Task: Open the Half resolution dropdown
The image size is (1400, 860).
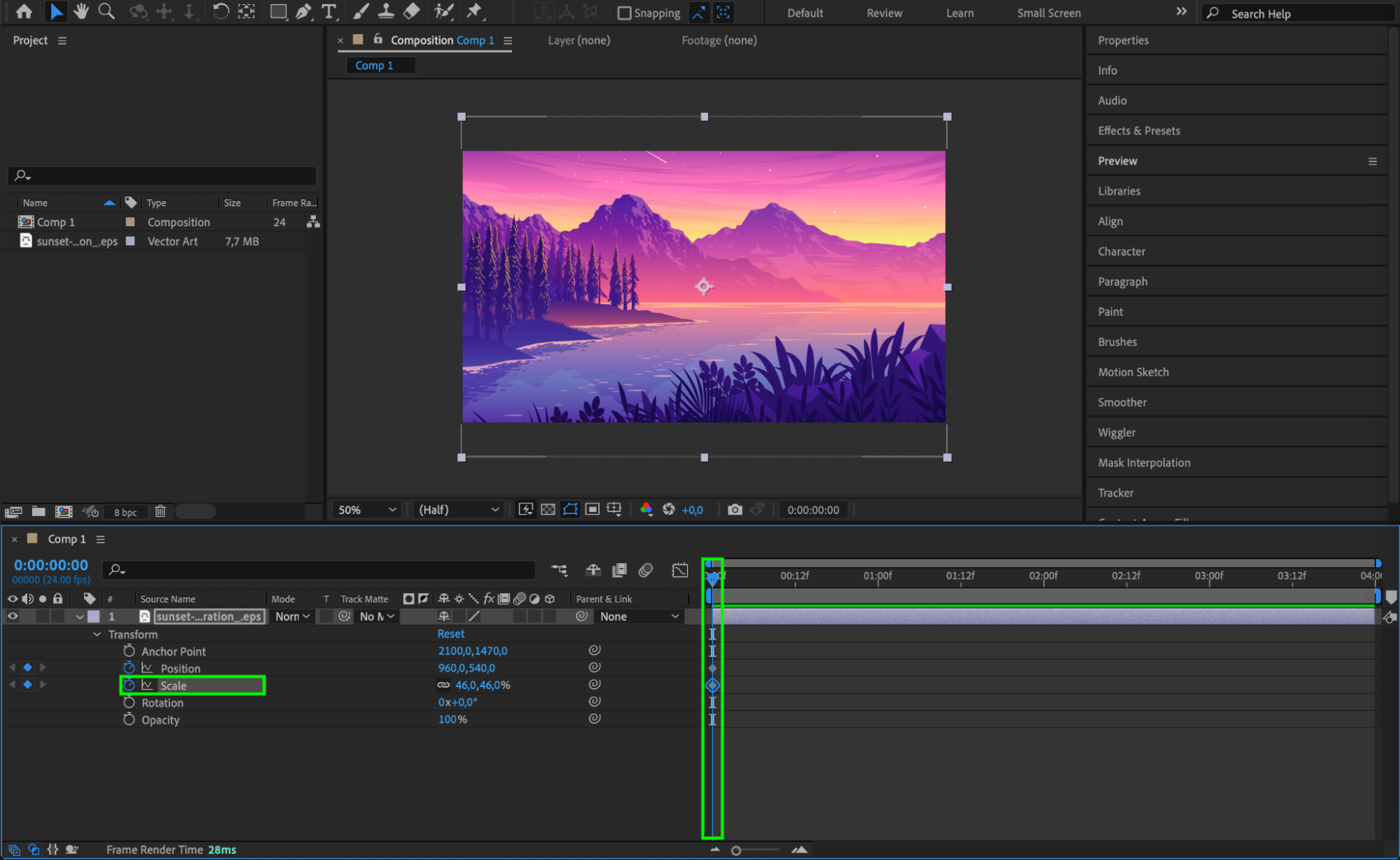Action: (x=459, y=510)
